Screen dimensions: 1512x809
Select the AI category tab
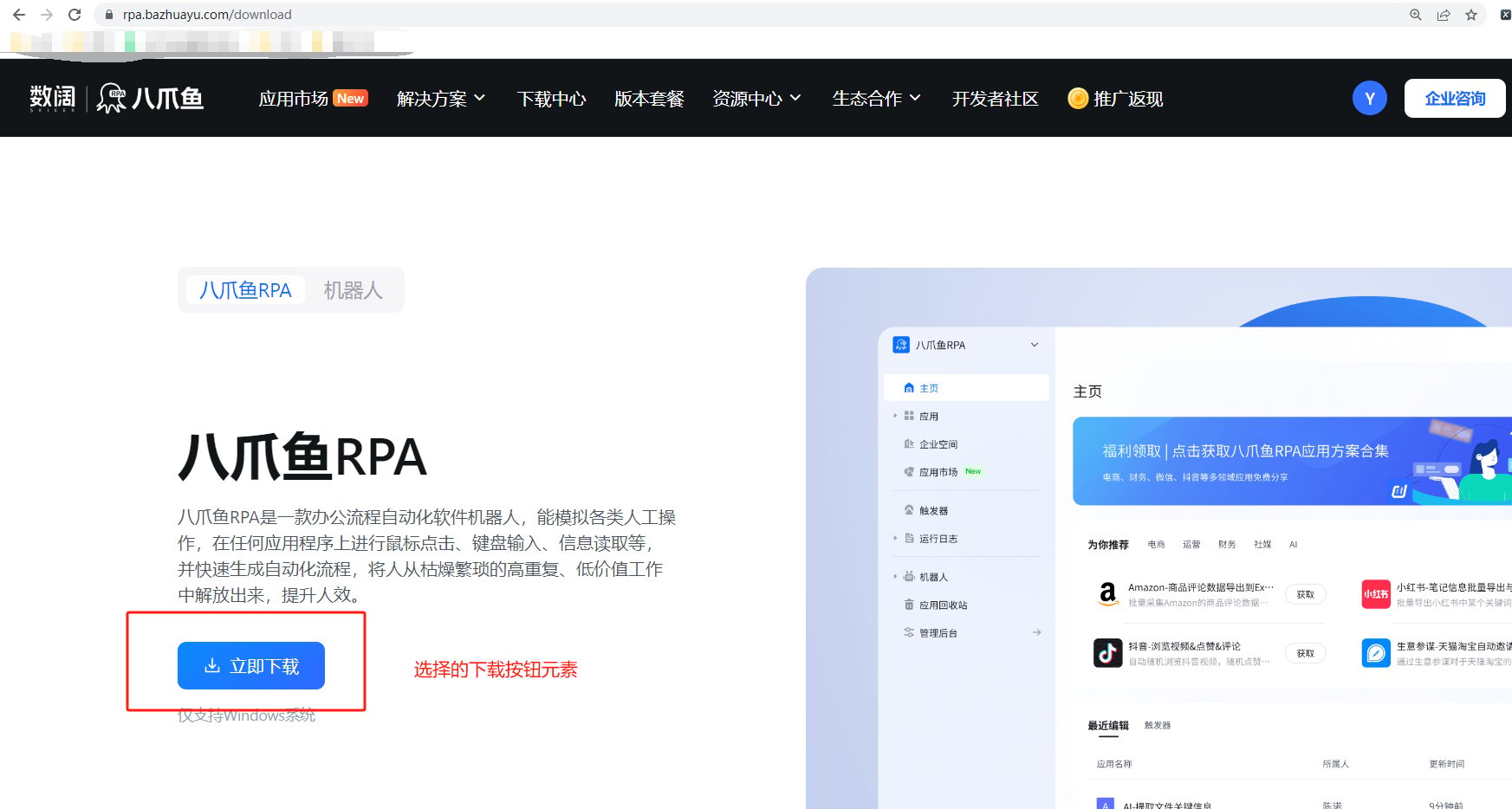(x=1293, y=545)
